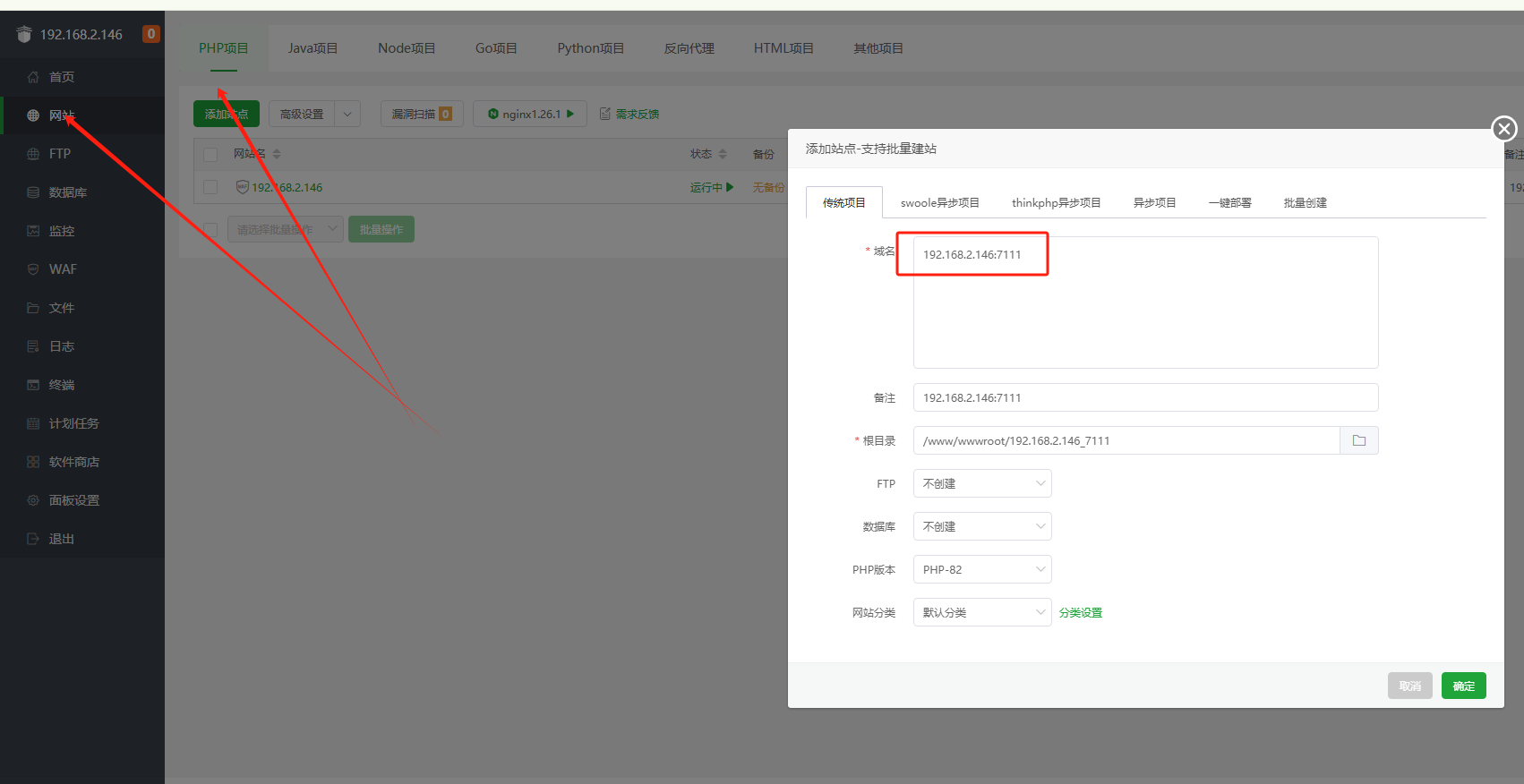1524x784 pixels.
Task: Select the 网站 globe icon in sidebar
Action: pos(33,115)
